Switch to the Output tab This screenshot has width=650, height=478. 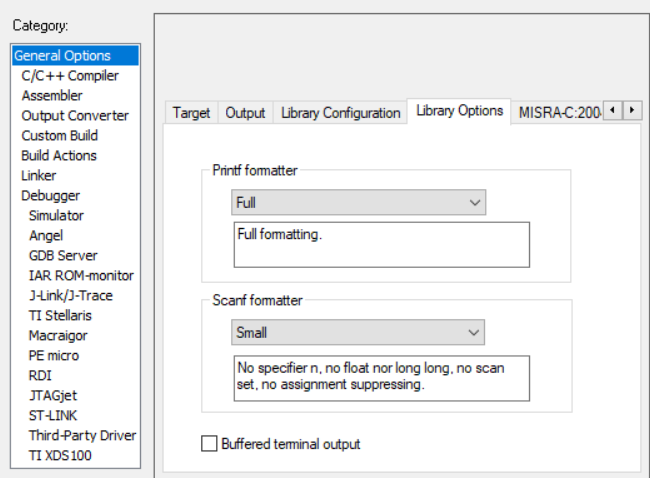click(x=245, y=113)
